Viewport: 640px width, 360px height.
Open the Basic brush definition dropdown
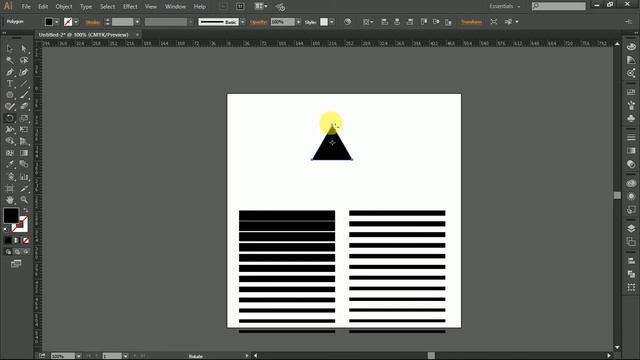(243, 22)
